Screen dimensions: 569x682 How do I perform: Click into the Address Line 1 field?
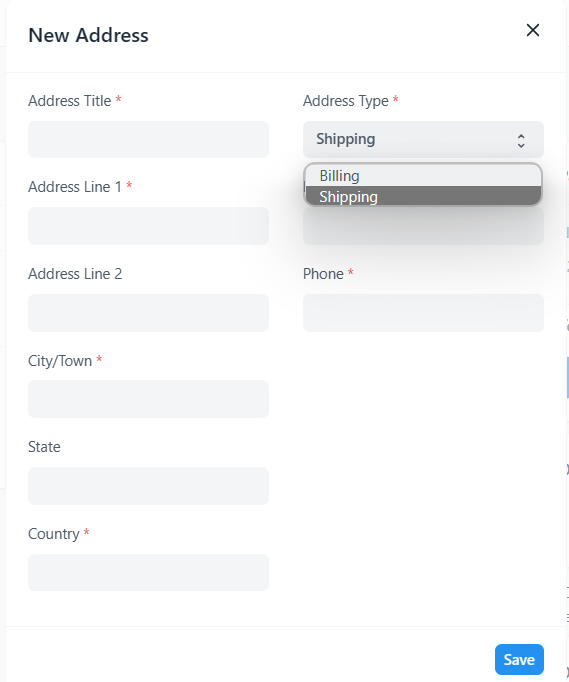148,226
